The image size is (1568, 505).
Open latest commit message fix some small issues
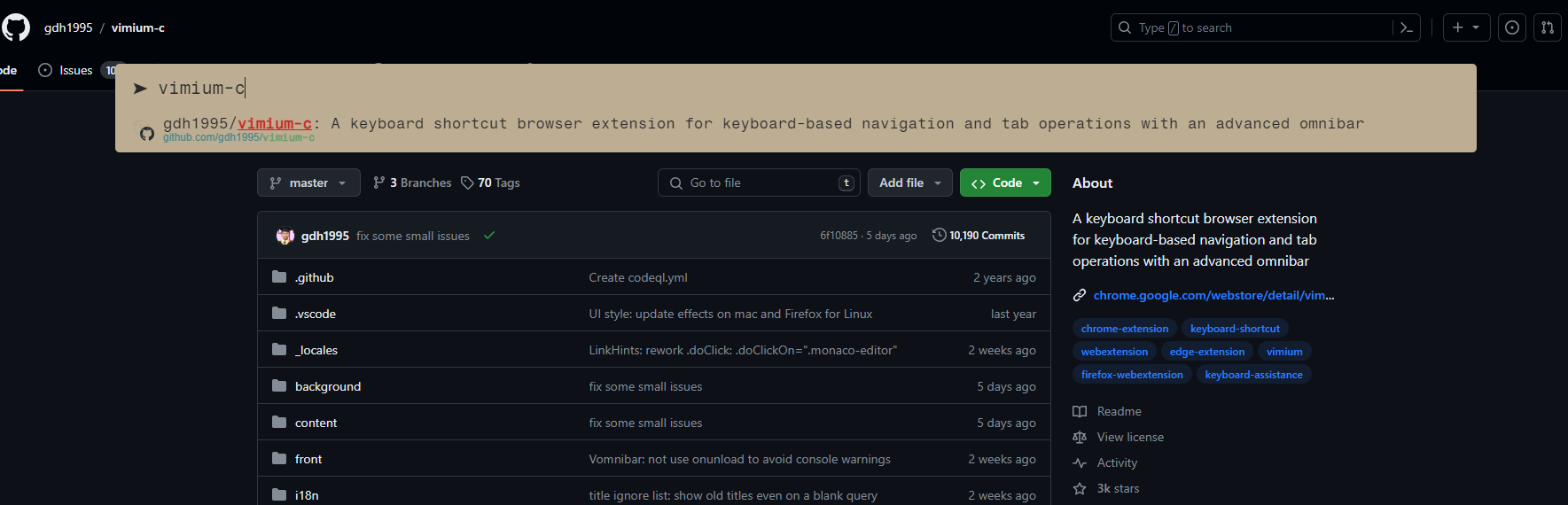pos(413,236)
